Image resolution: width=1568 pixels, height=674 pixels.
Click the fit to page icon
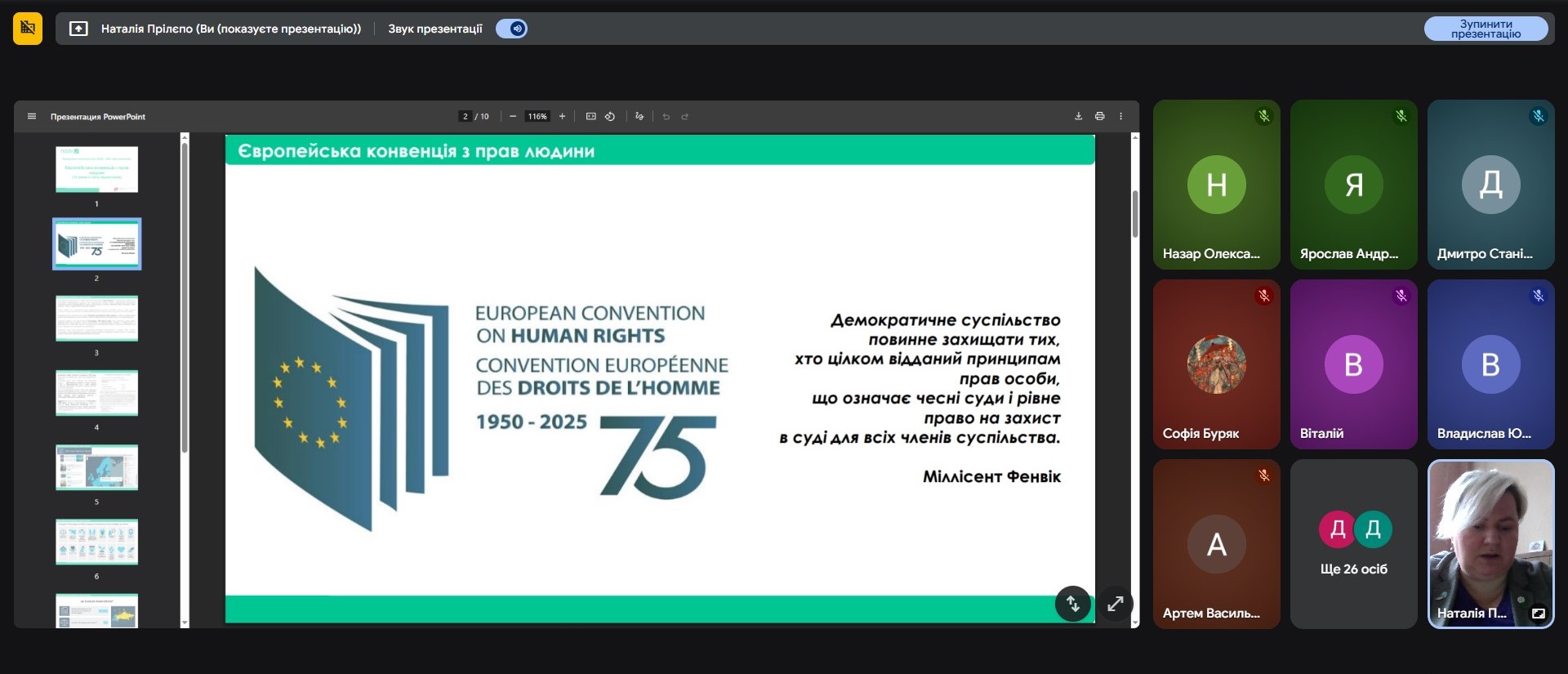pos(591,117)
